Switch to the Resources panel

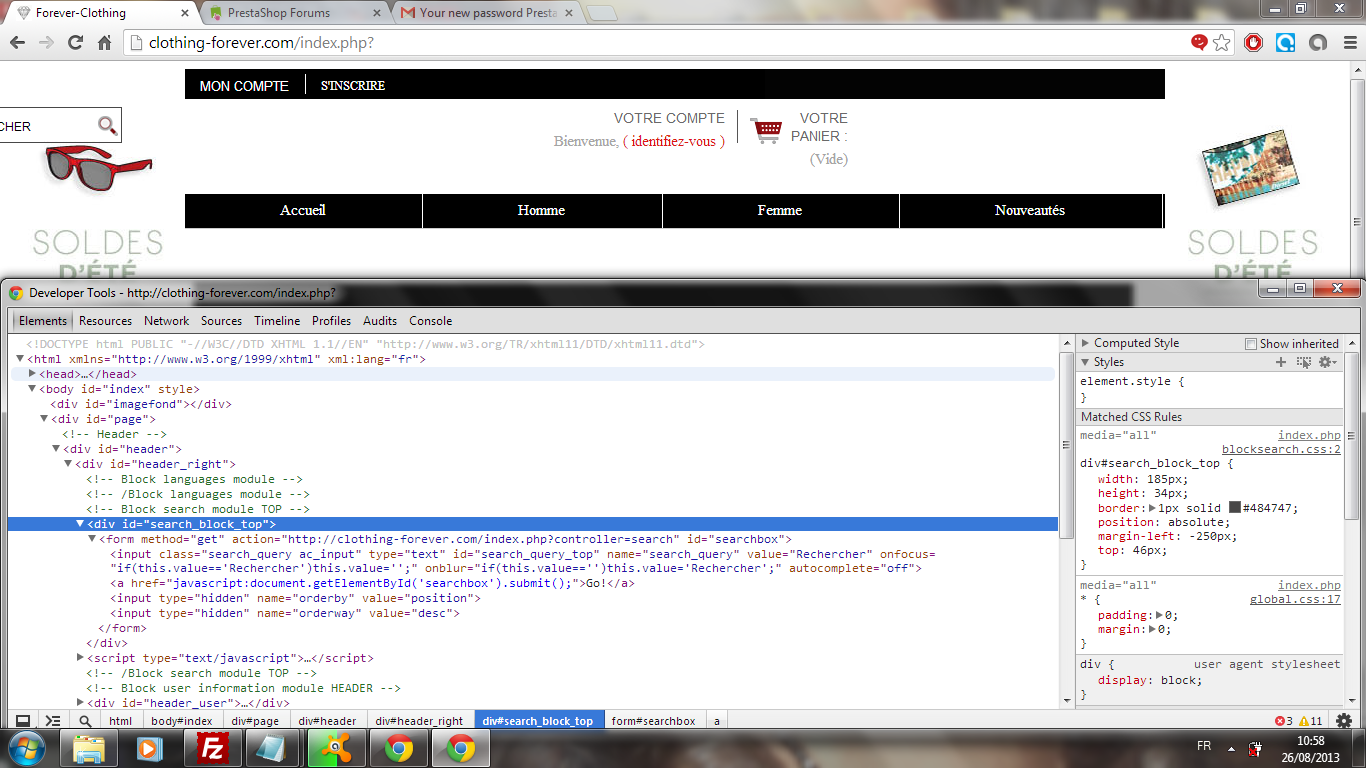coord(106,321)
